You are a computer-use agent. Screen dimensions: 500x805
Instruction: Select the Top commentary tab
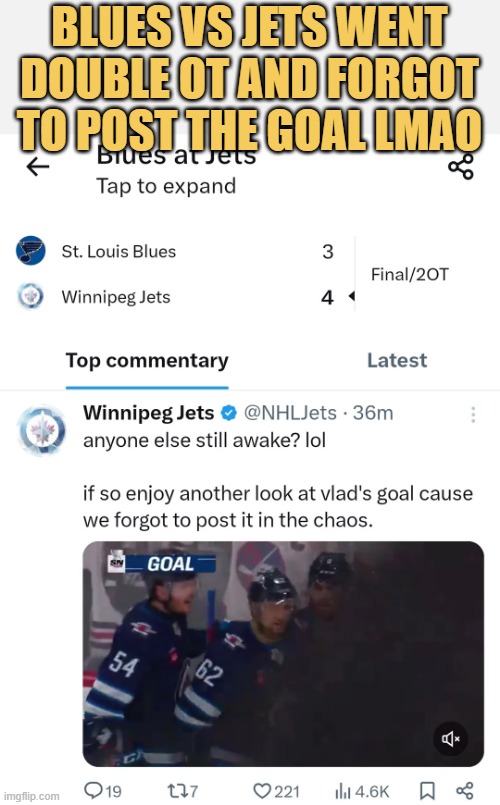(x=147, y=361)
